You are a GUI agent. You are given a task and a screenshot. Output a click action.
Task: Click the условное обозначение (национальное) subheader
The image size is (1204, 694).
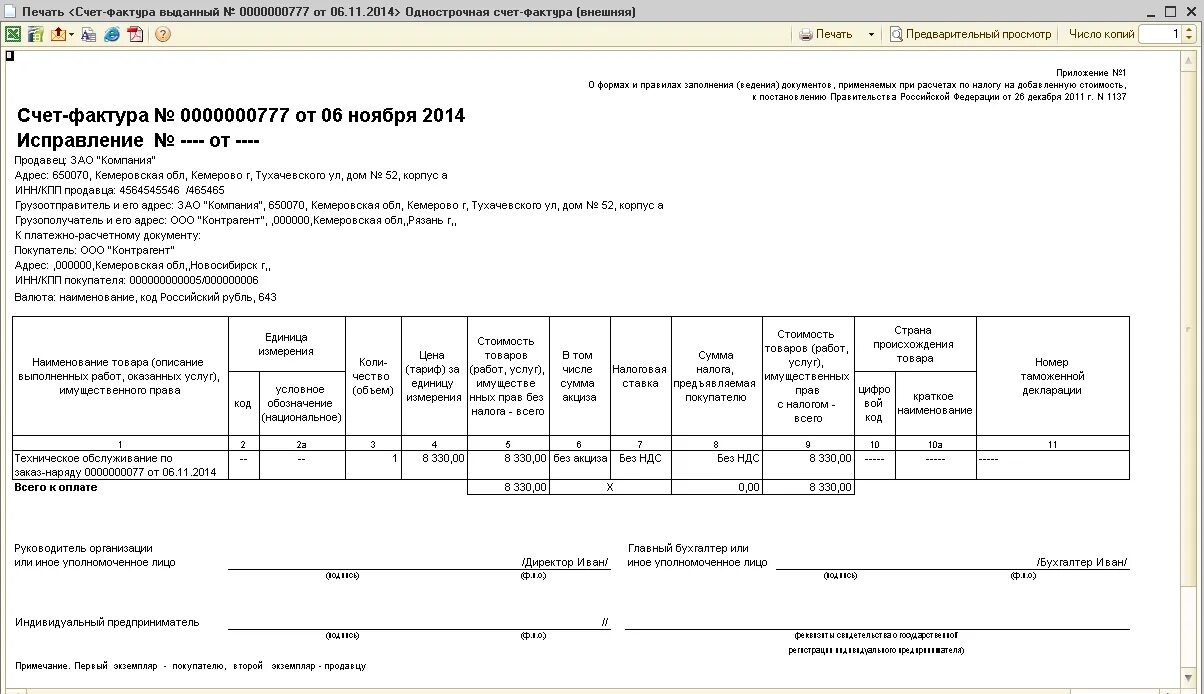[x=302, y=403]
